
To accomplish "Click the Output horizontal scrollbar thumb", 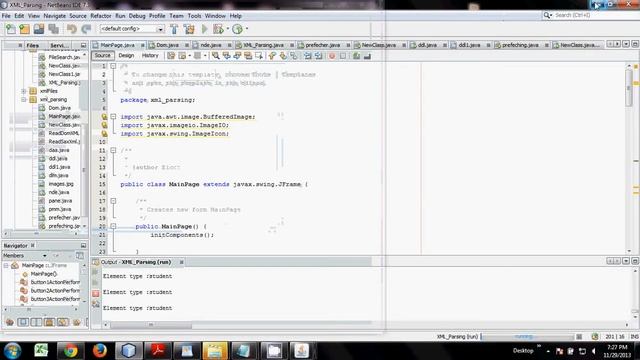I will pyautogui.click(x=151, y=325).
